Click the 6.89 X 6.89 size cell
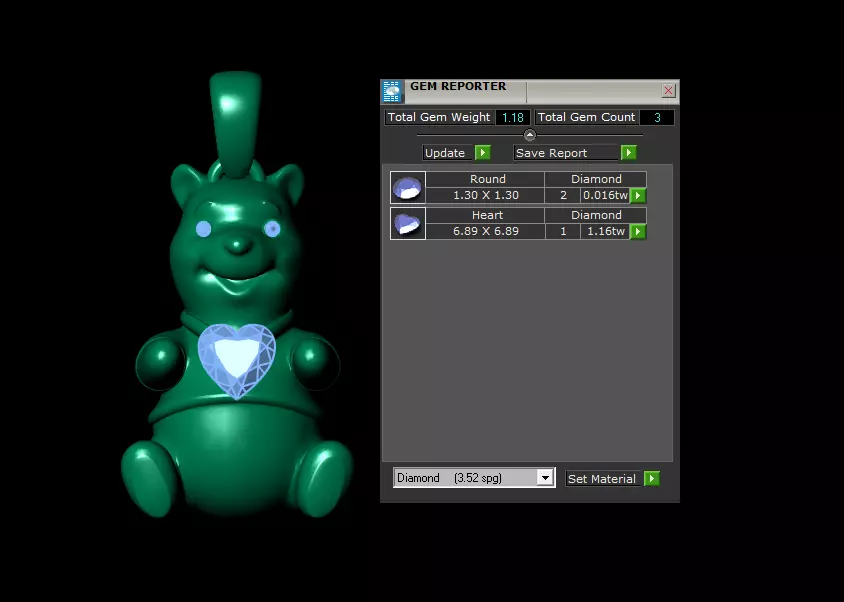The image size is (844, 602). [x=486, y=232]
